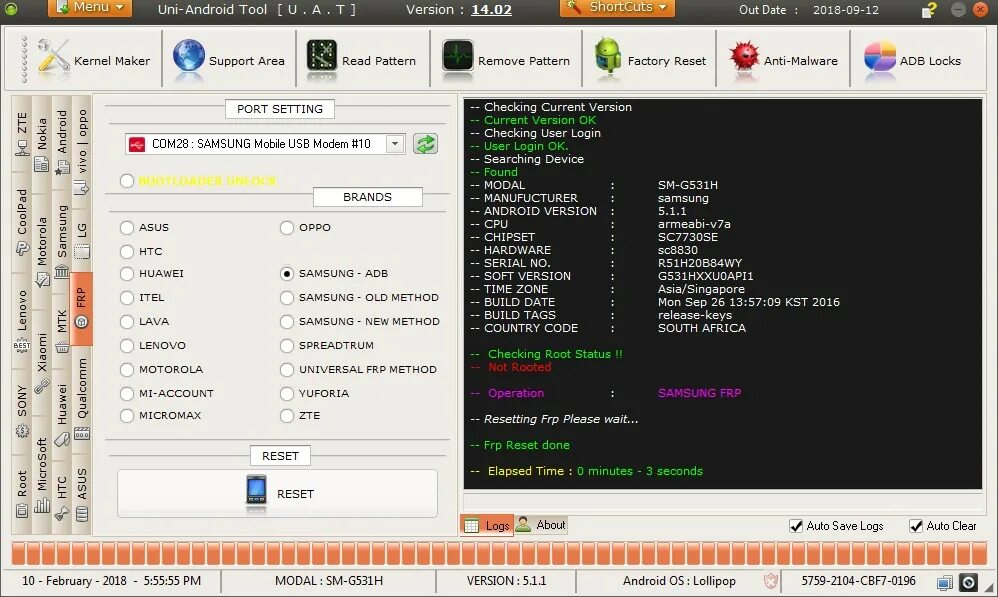Click the phone icon on RESET button
Viewport: 998px width, 597px height.
coord(257,492)
